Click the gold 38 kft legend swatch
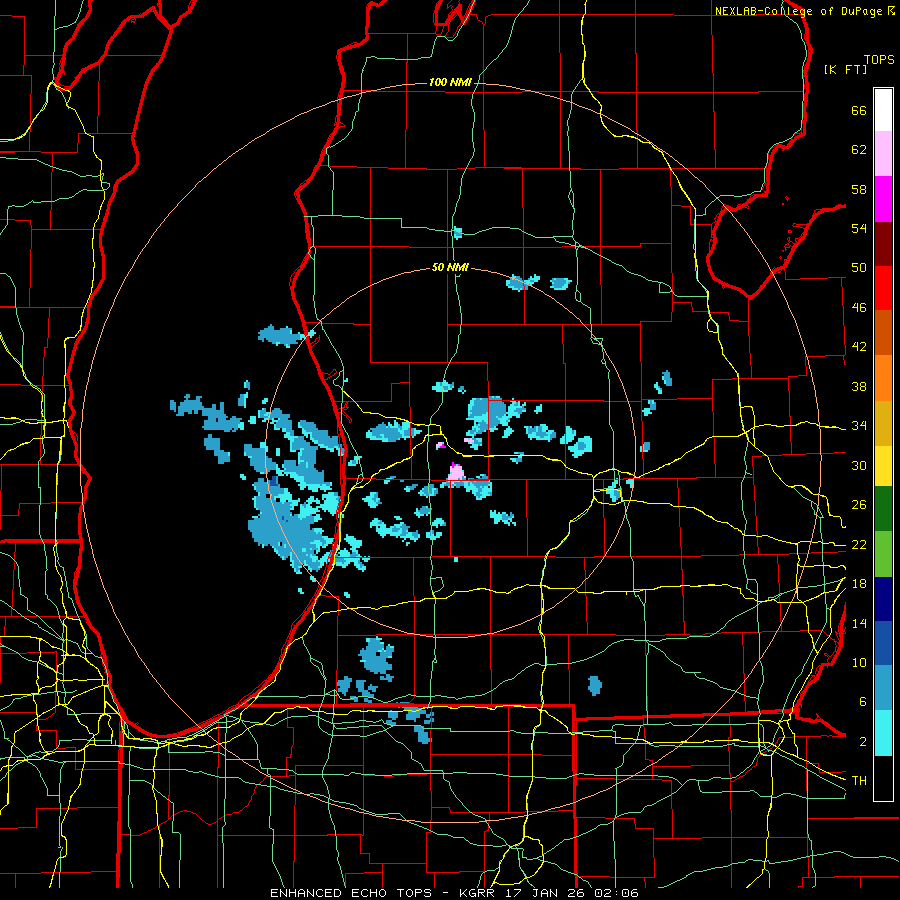The image size is (900, 900). (x=883, y=423)
